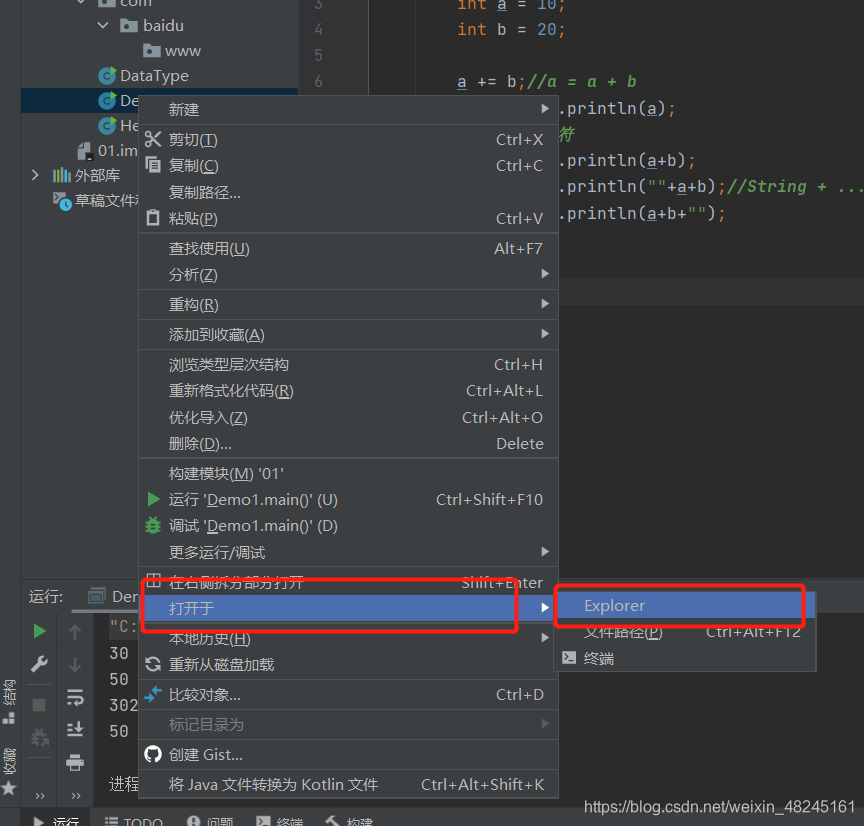Convert Java file to Kotlin menu item

pyautogui.click(x=348, y=784)
